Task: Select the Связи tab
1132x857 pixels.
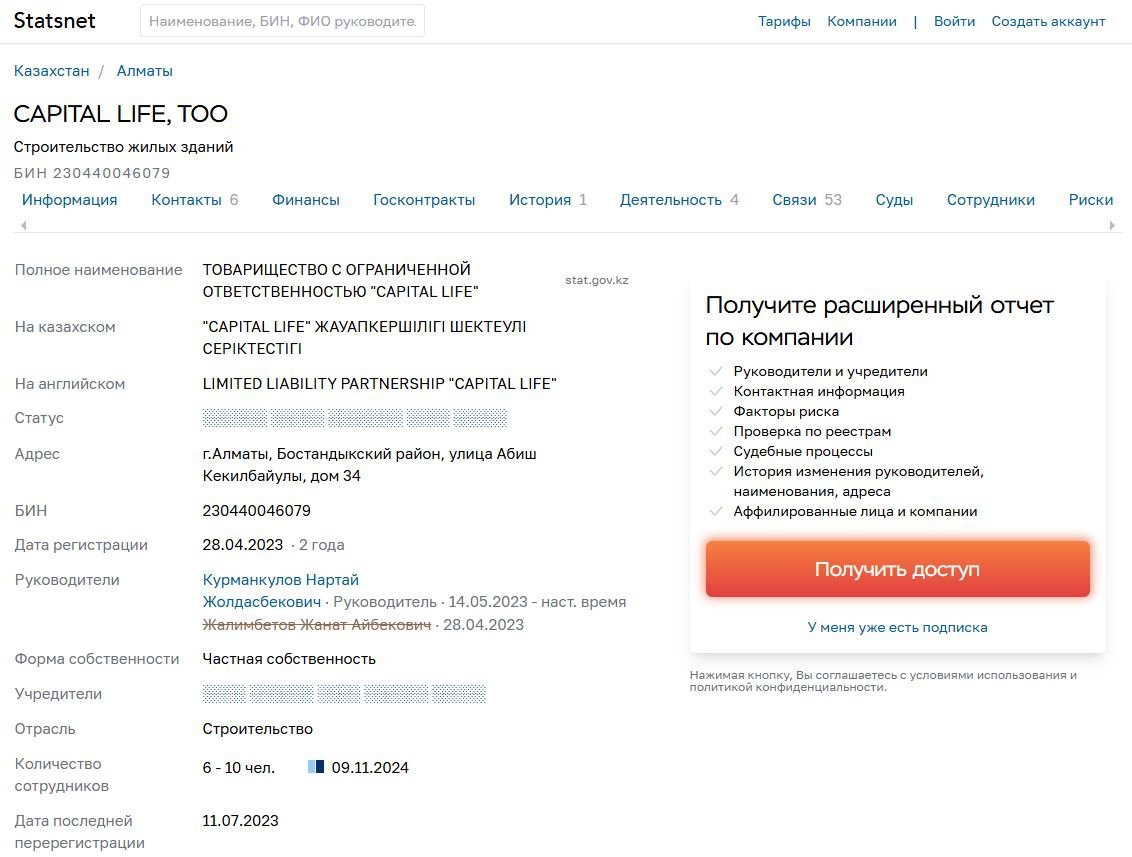Action: (806, 200)
